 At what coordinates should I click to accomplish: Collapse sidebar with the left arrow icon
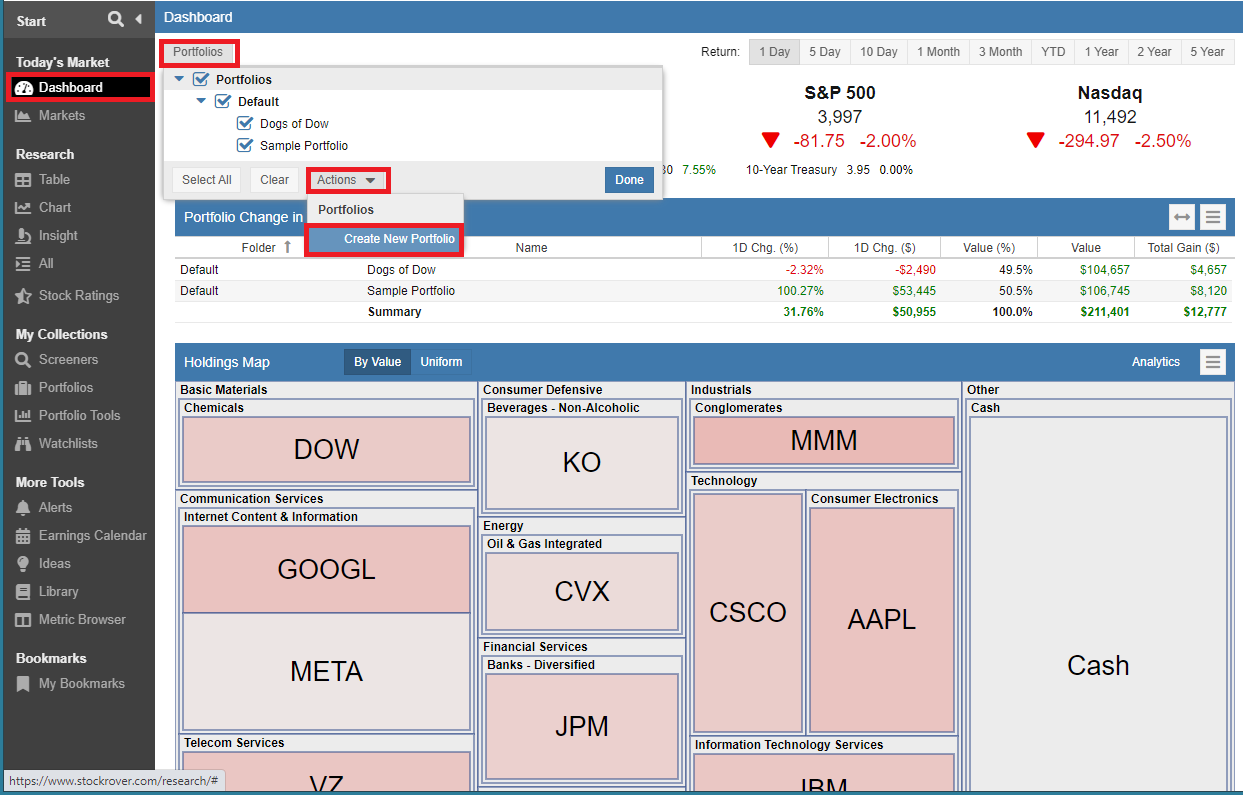[x=138, y=19]
